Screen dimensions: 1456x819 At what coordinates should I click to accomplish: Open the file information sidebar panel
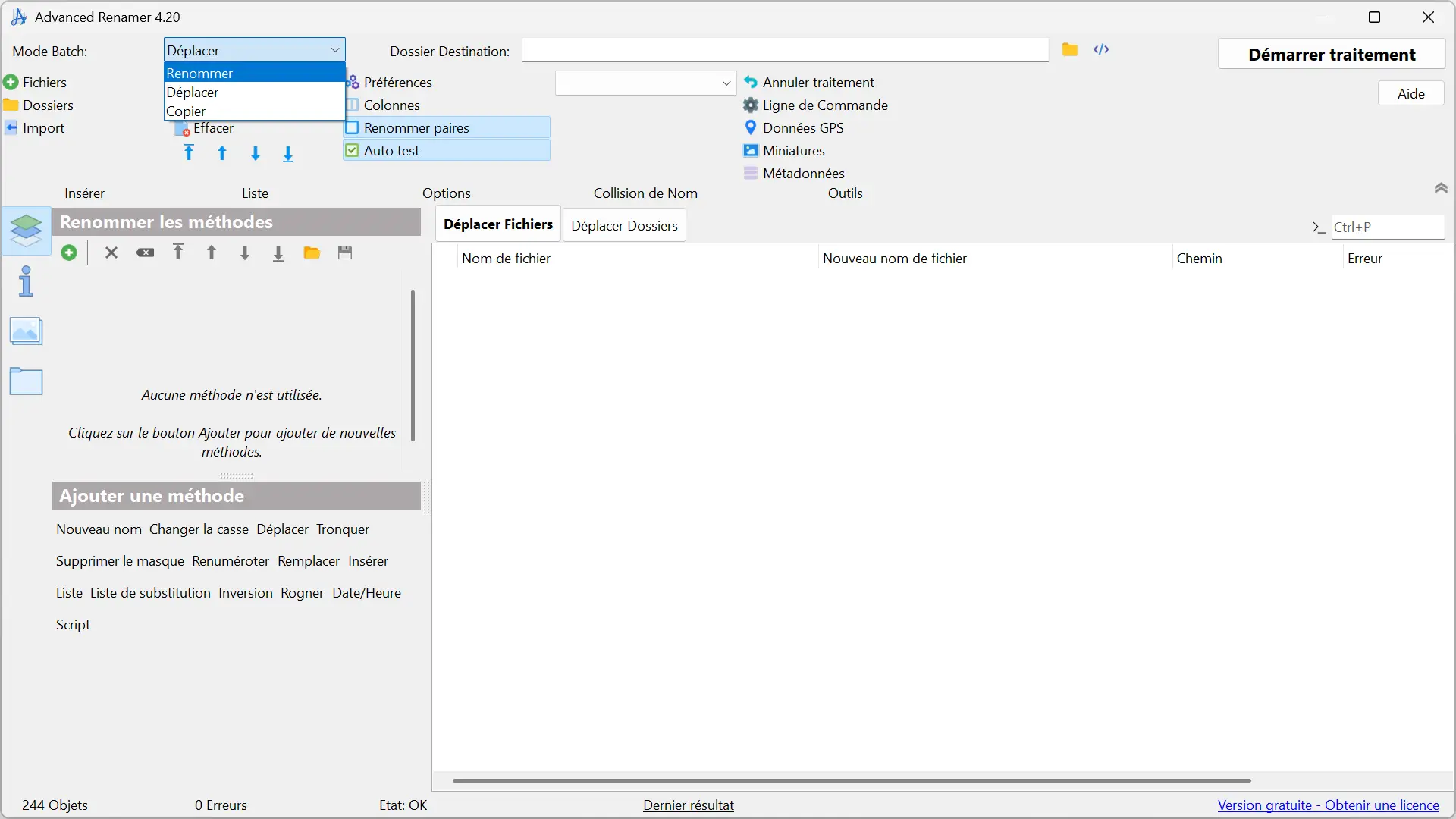click(x=27, y=281)
